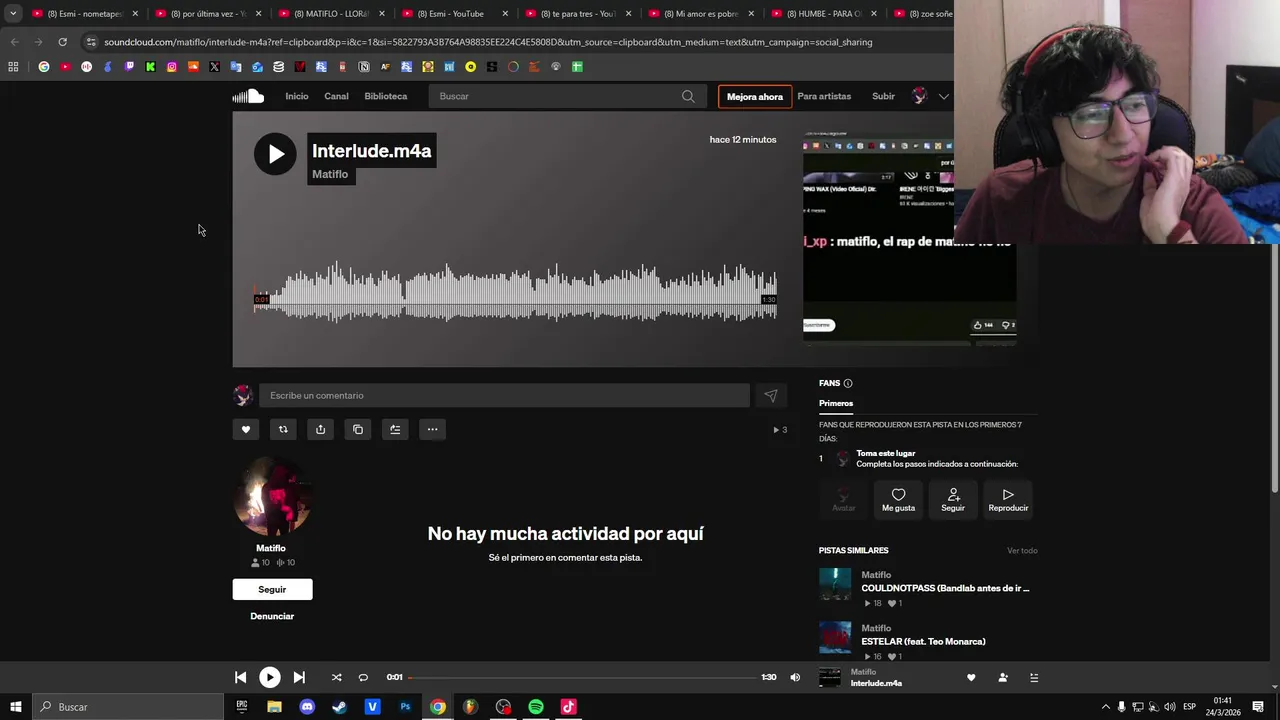
Task: Open the Para artistas link
Action: pyautogui.click(x=824, y=96)
